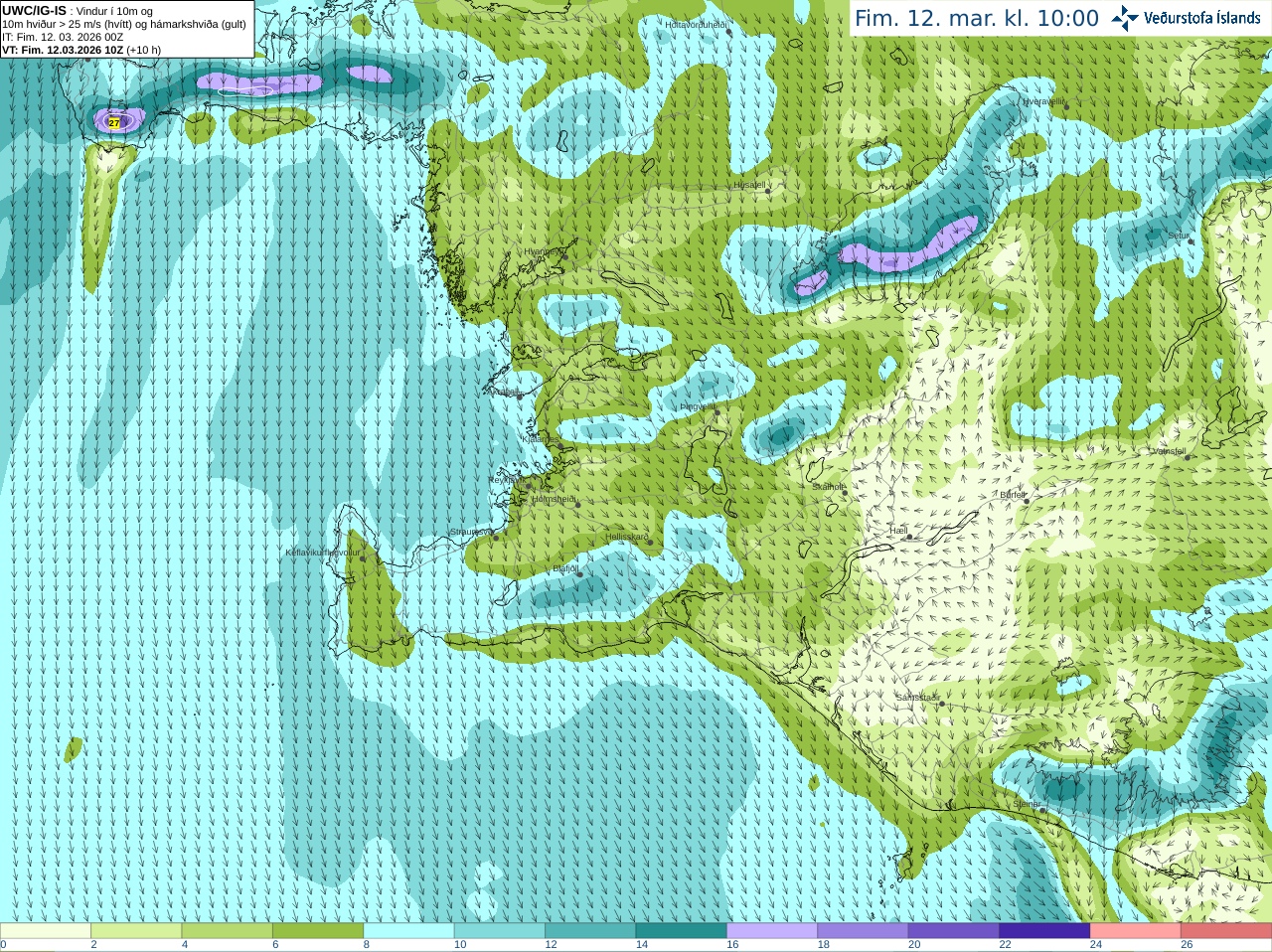Image resolution: width=1272 pixels, height=952 pixels.
Task: Click the 12–14 m/s teal legend swatch
Action: 590,931
